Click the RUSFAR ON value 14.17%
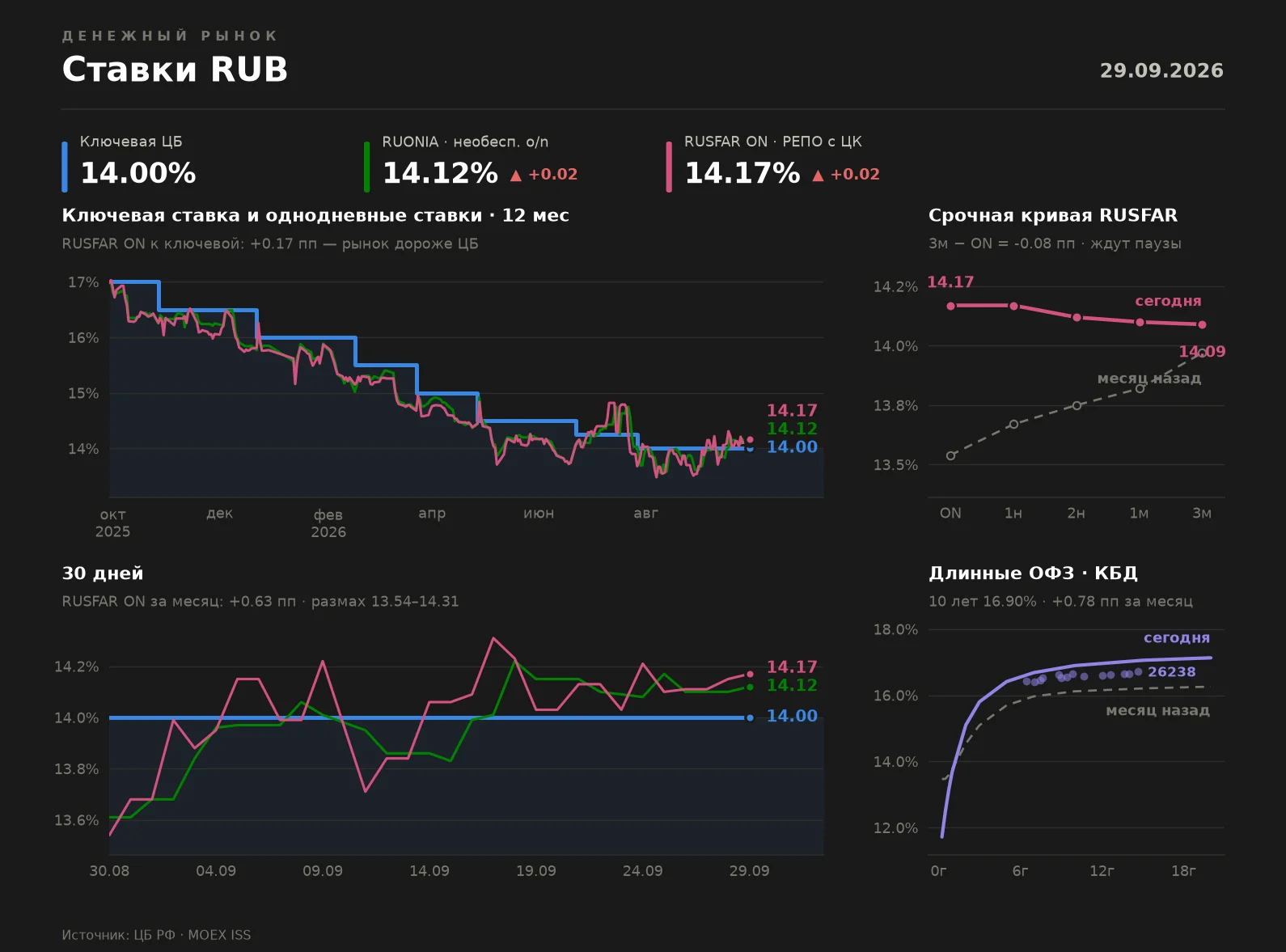The image size is (1286, 952). pyautogui.click(x=742, y=173)
